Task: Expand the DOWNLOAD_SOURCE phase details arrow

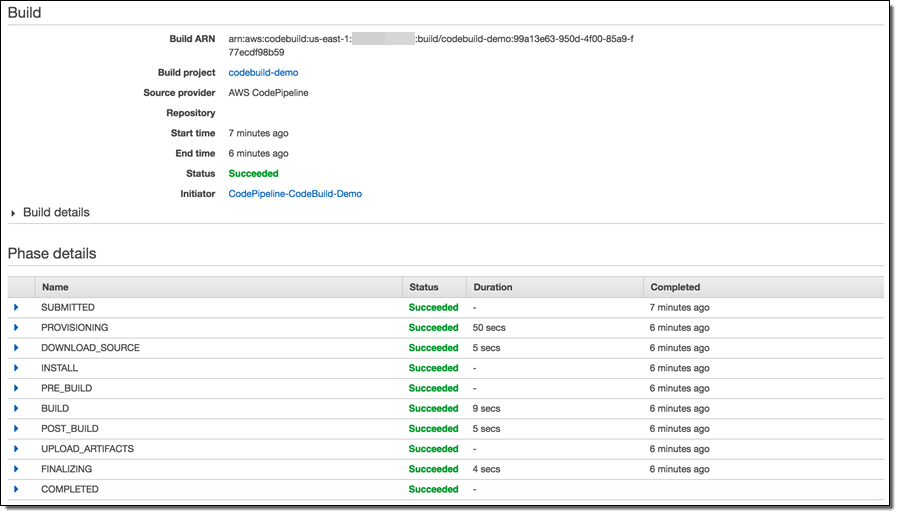Action: (x=16, y=348)
